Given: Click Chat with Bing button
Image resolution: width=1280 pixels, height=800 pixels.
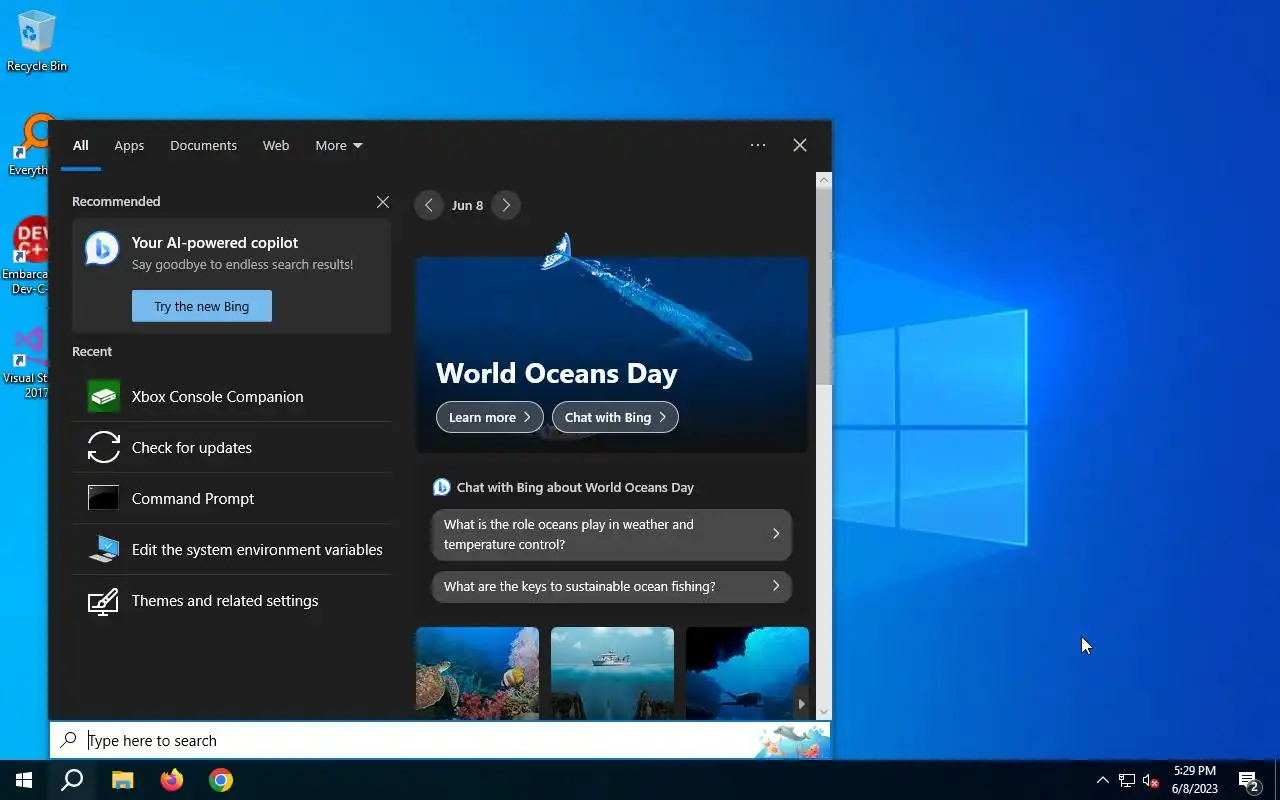Looking at the screenshot, I should click(x=615, y=417).
